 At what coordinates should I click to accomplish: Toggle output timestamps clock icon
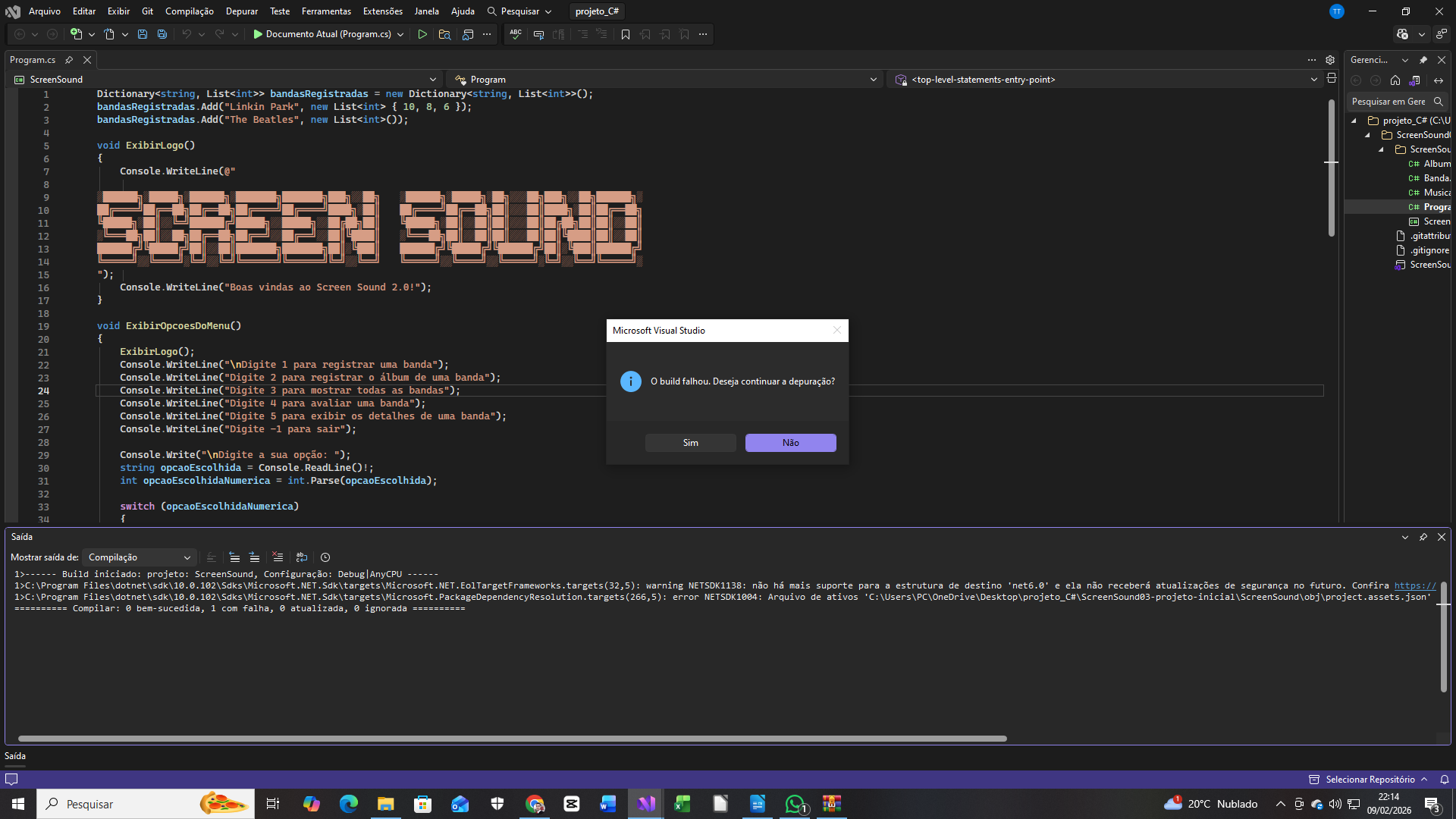[325, 557]
